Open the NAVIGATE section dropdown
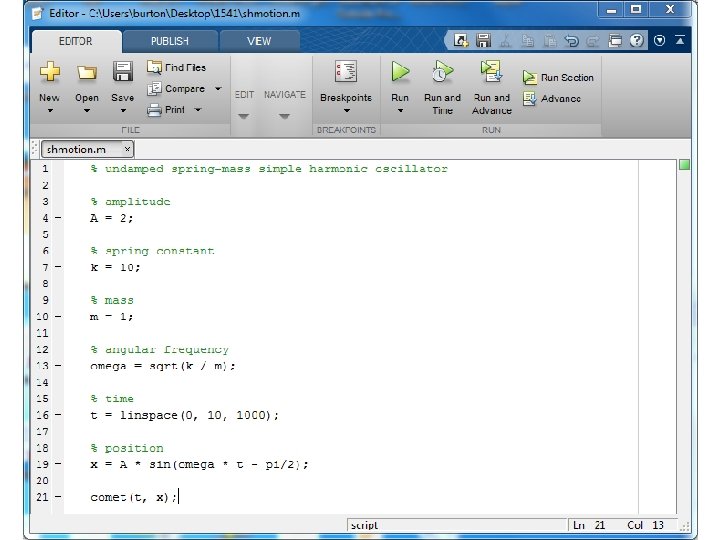This screenshot has height=540, width=720. [x=284, y=116]
